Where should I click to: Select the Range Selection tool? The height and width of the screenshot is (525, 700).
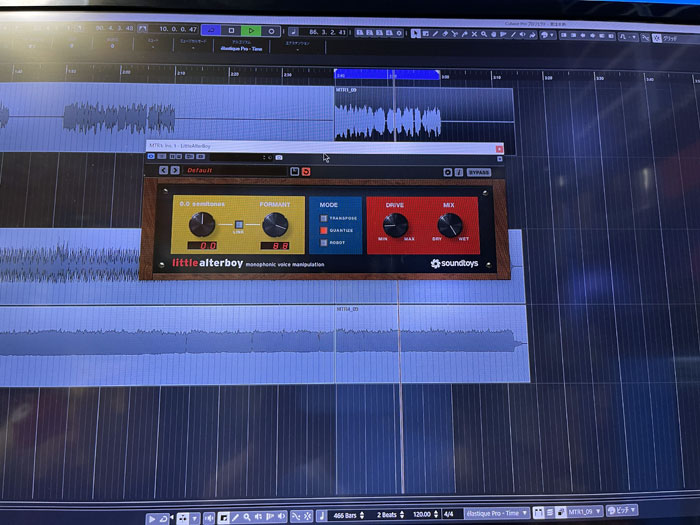click(x=425, y=33)
